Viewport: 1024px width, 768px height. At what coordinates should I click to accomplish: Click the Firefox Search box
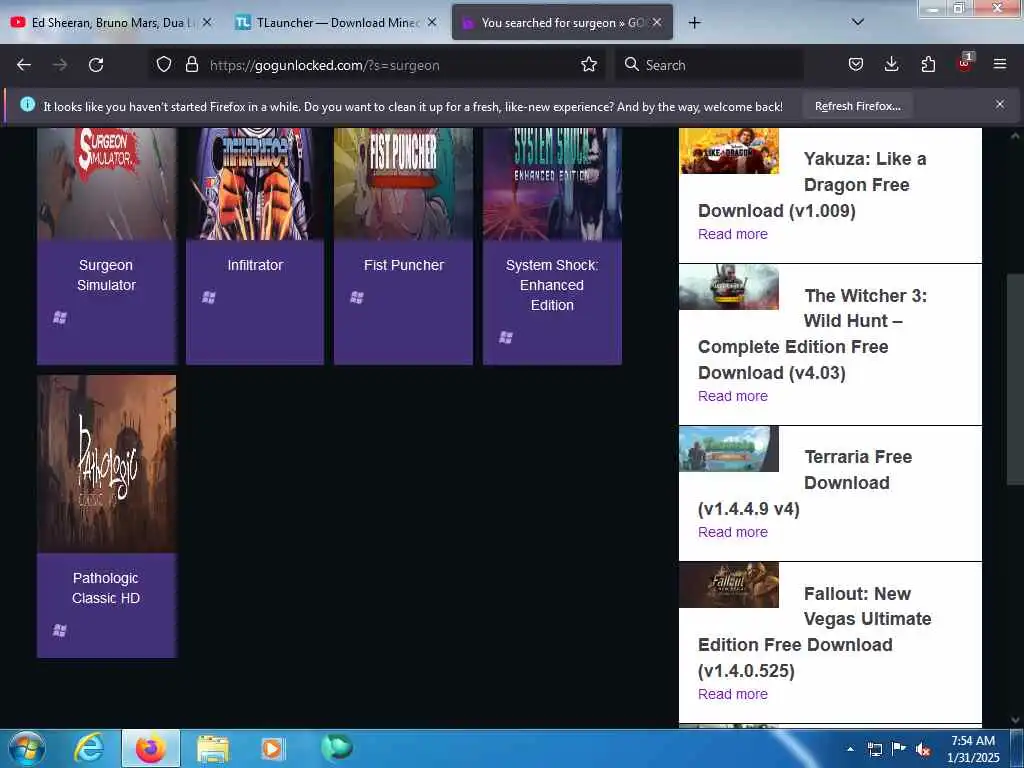point(709,65)
